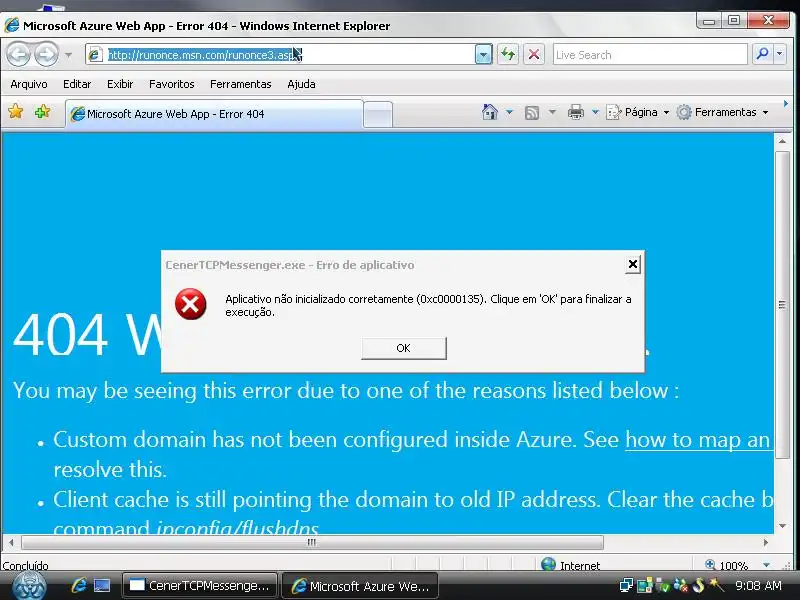Image resolution: width=800 pixels, height=600 pixels.
Task: Click the red Stop loading button
Action: pyautogui.click(x=534, y=54)
